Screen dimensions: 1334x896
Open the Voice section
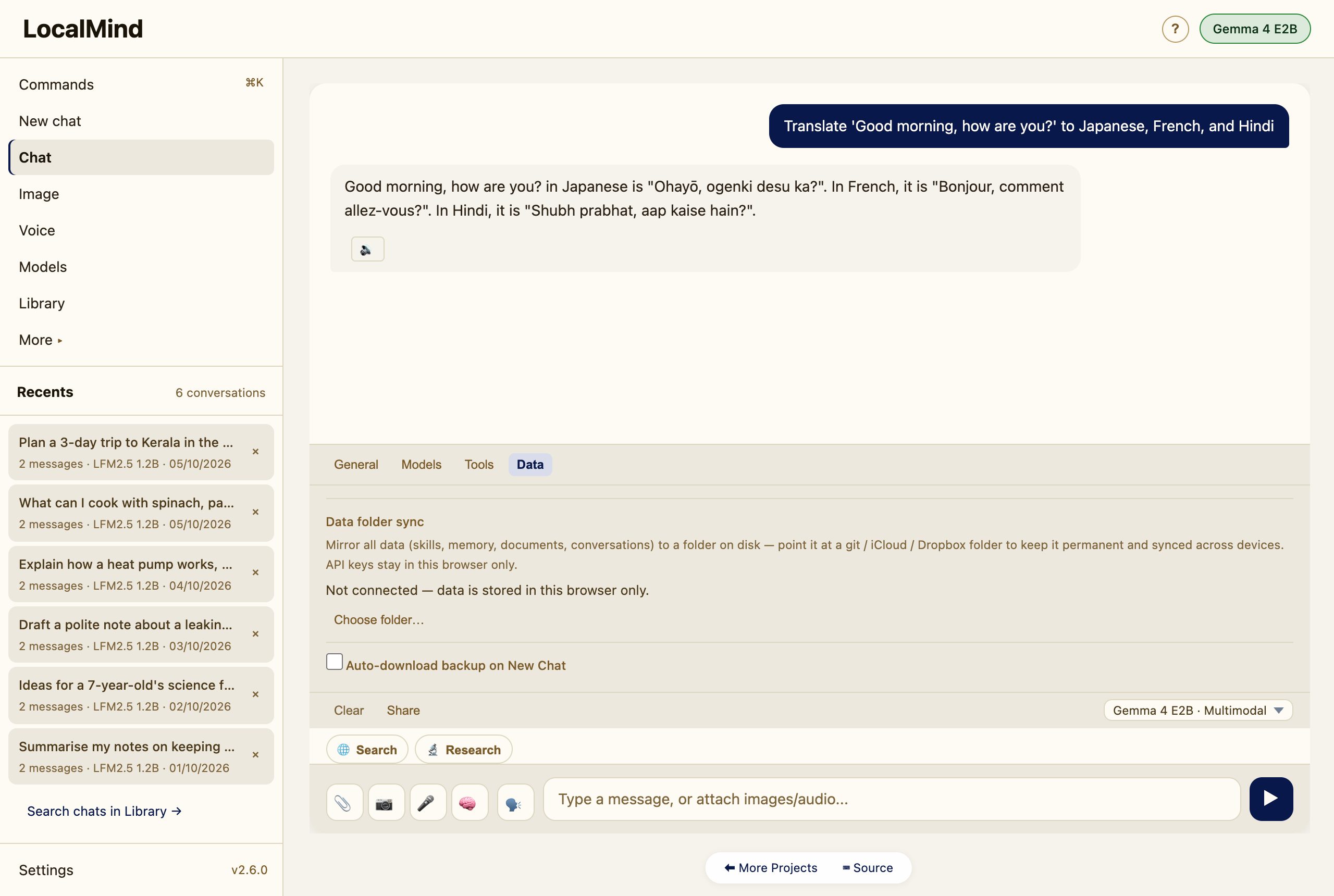pos(141,231)
